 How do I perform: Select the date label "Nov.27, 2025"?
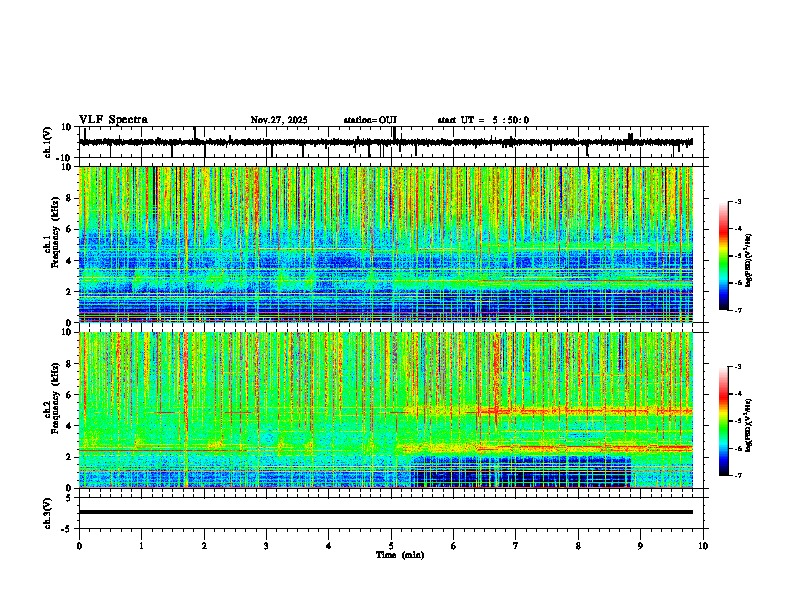[x=279, y=120]
